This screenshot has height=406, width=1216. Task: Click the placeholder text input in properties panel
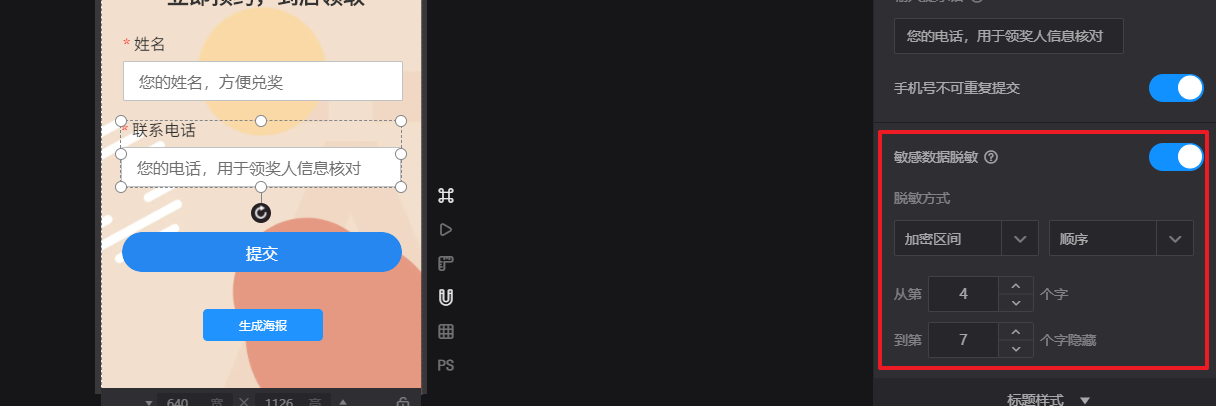[x=1009, y=36]
